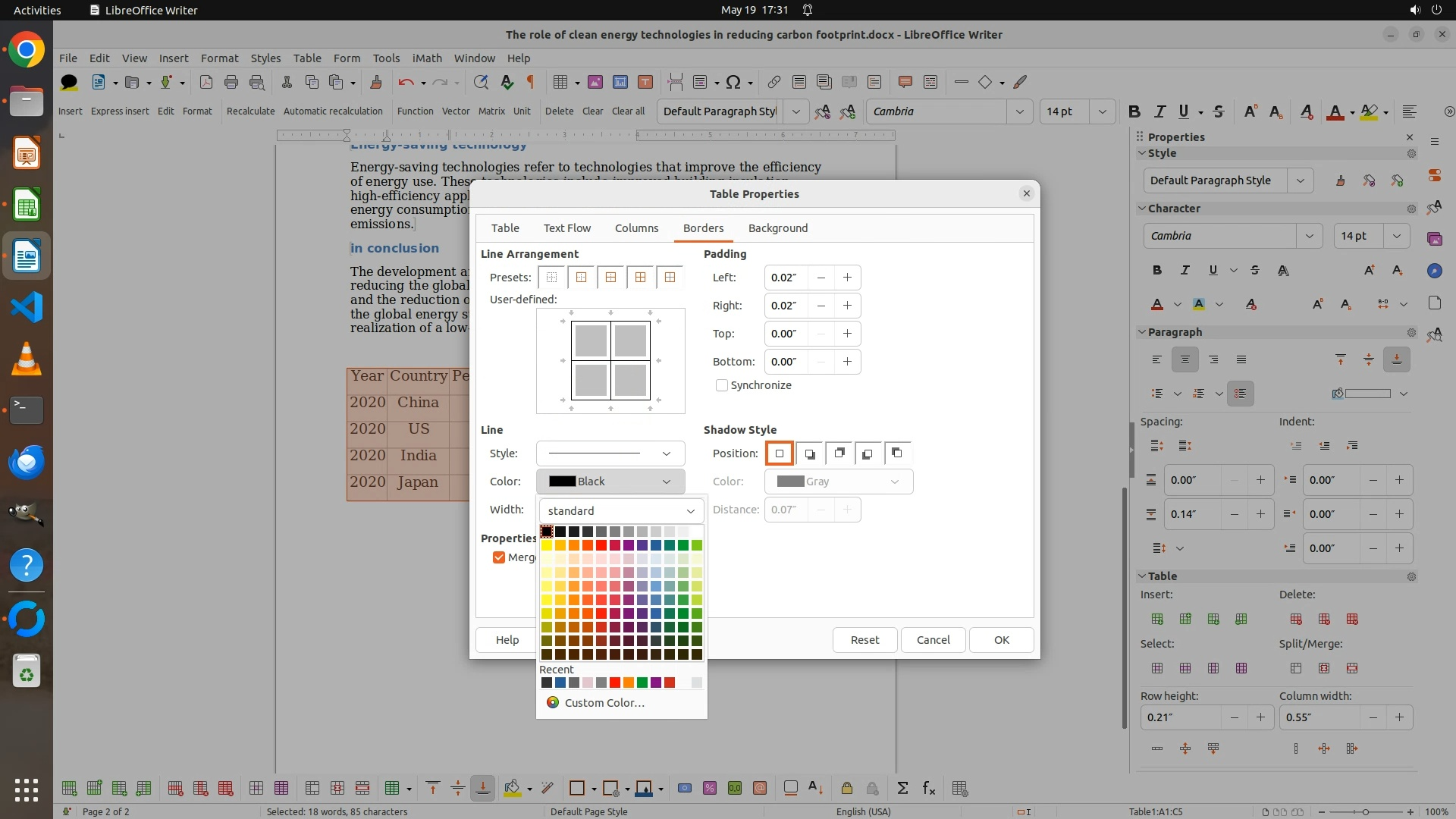Choose bottom-right shadow position icon

pos(809,453)
